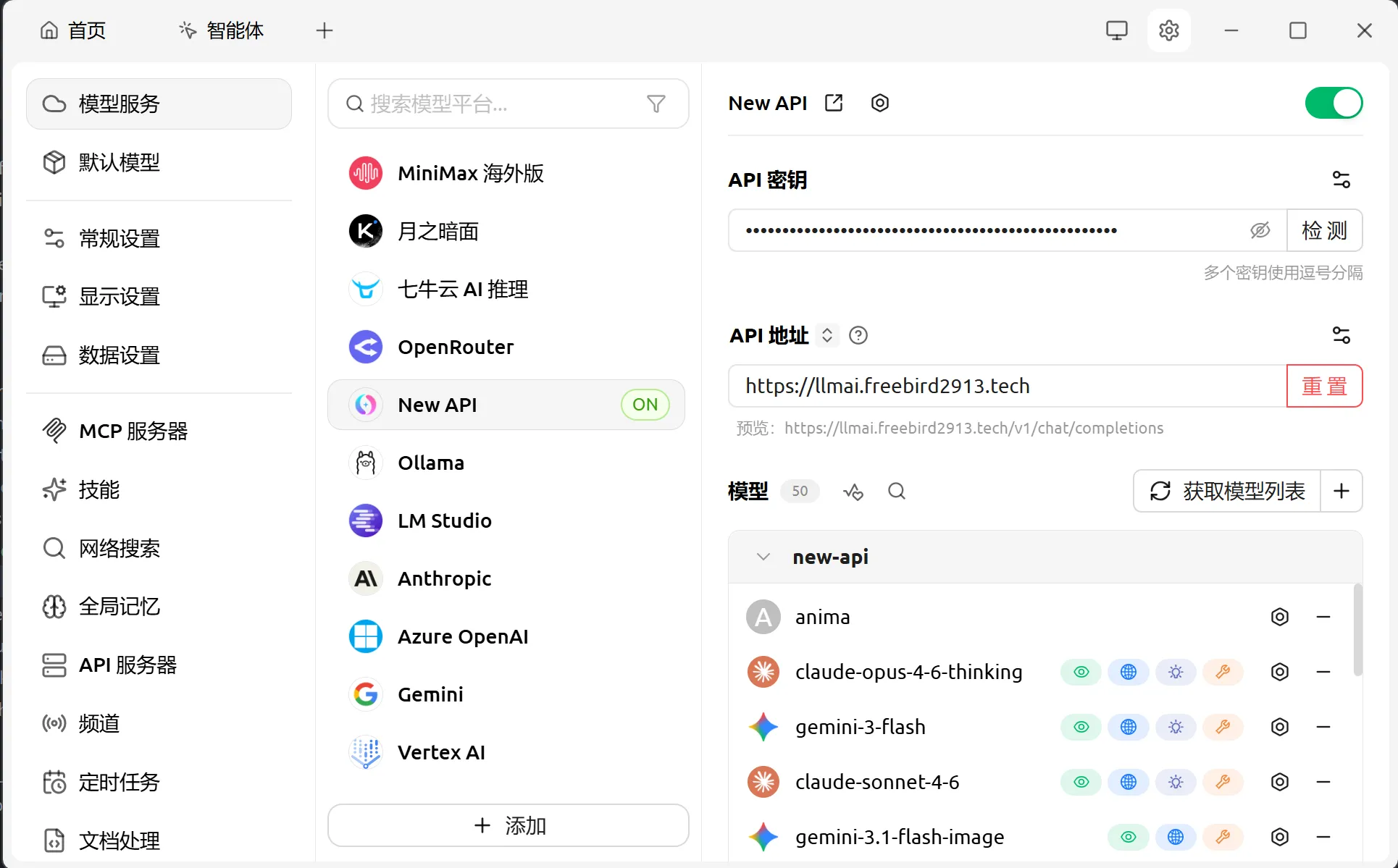Open 文档处理 settings section

pos(159,840)
